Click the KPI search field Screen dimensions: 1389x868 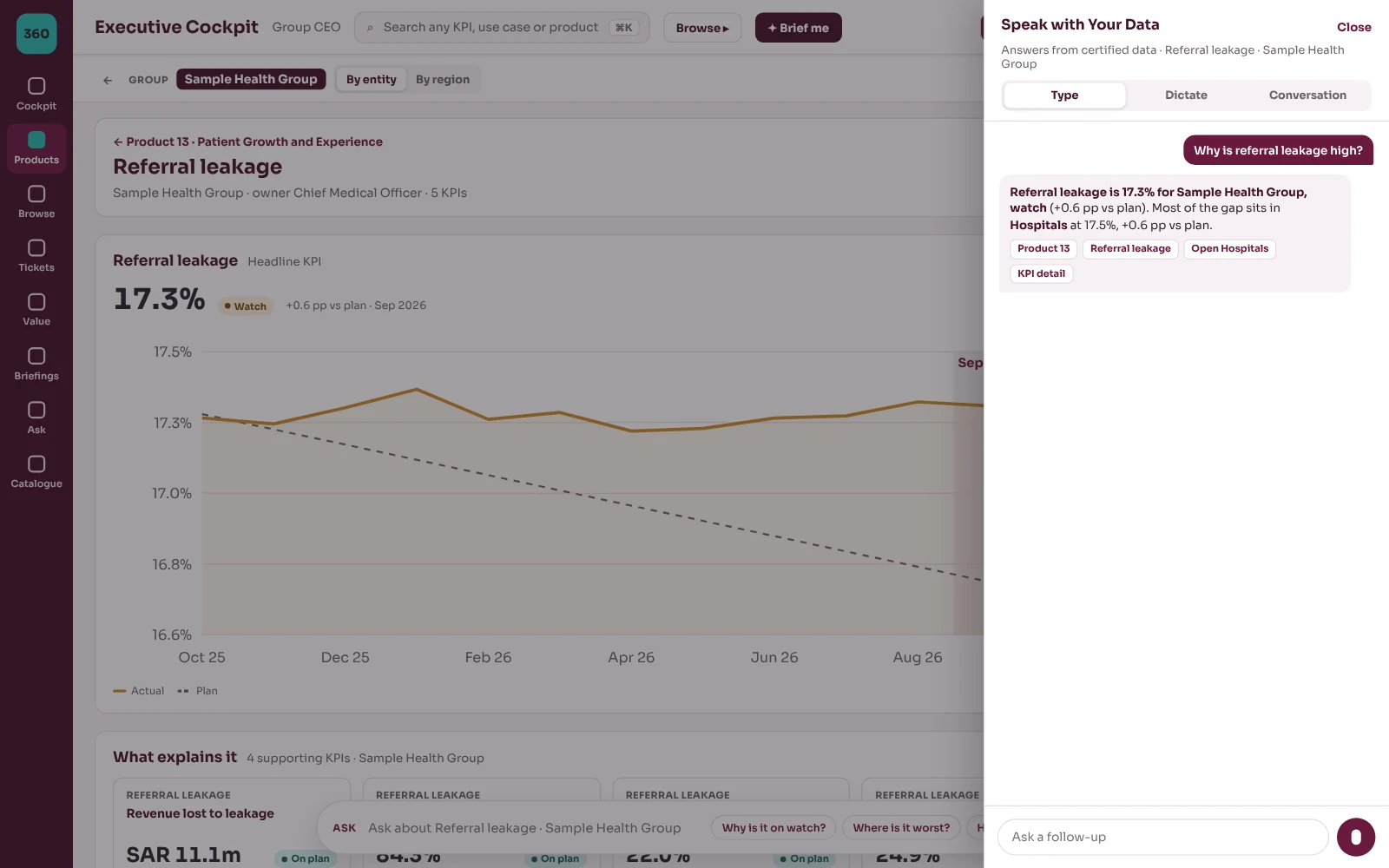[x=502, y=28]
